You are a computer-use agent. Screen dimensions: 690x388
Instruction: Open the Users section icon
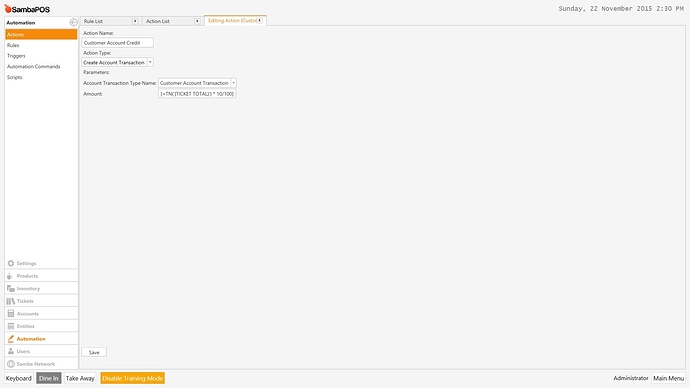tap(11, 351)
